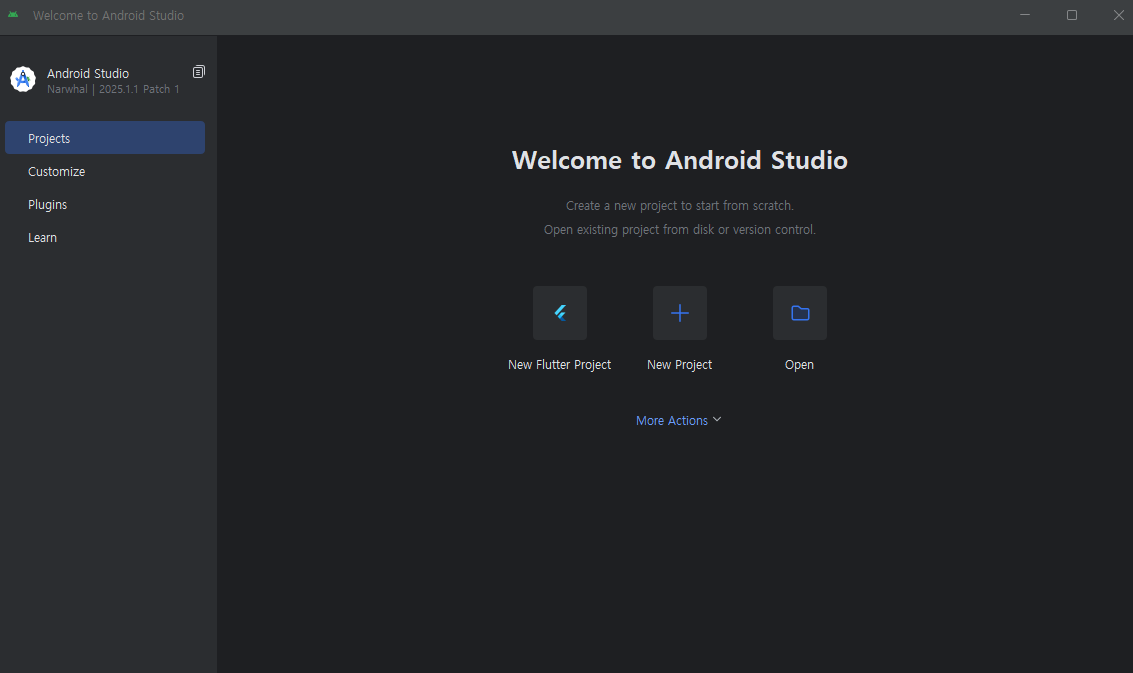Image resolution: width=1133 pixels, height=673 pixels.
Task: Expand the More Actions dropdown
Action: coord(678,420)
